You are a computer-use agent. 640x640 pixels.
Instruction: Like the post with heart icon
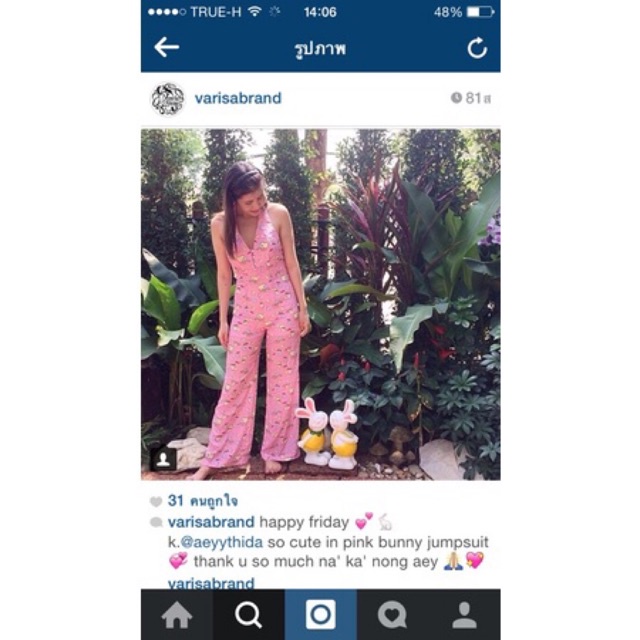(x=156, y=502)
